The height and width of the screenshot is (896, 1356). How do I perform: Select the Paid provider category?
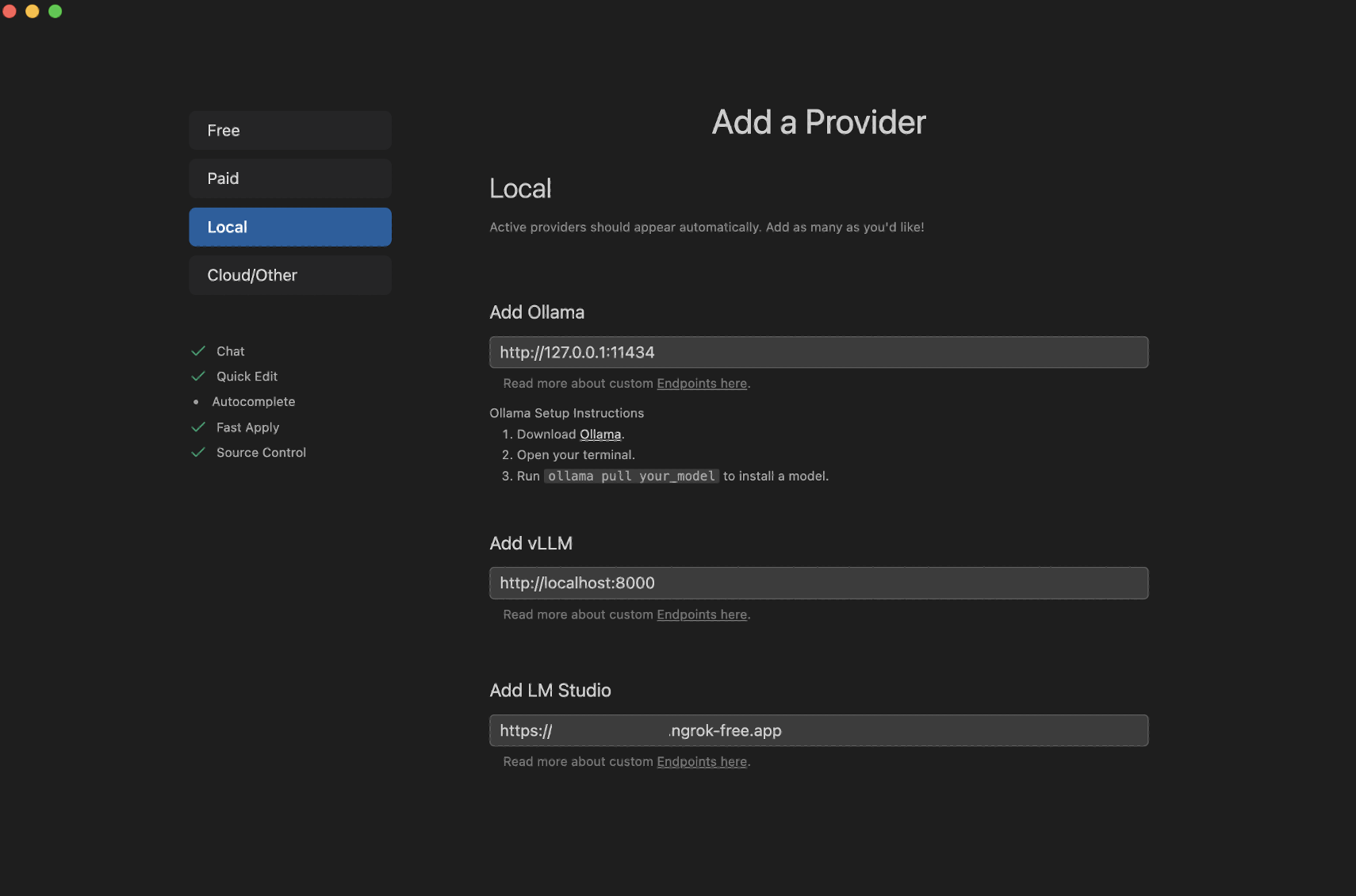290,178
